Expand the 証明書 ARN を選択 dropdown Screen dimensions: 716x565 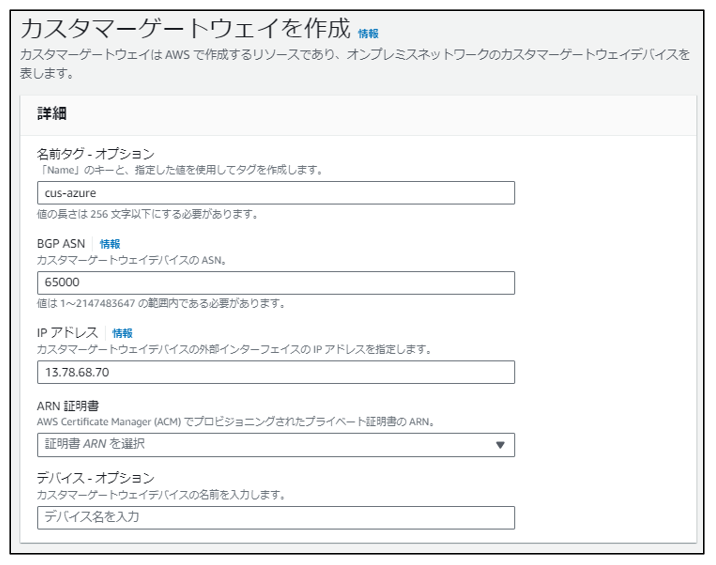coord(276,445)
